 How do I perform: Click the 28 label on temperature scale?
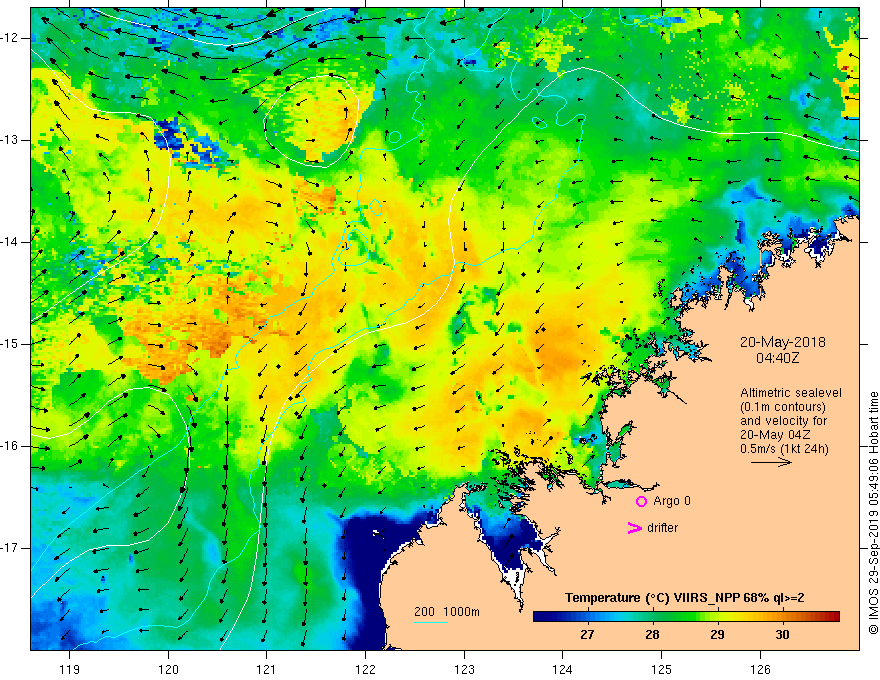[x=652, y=635]
